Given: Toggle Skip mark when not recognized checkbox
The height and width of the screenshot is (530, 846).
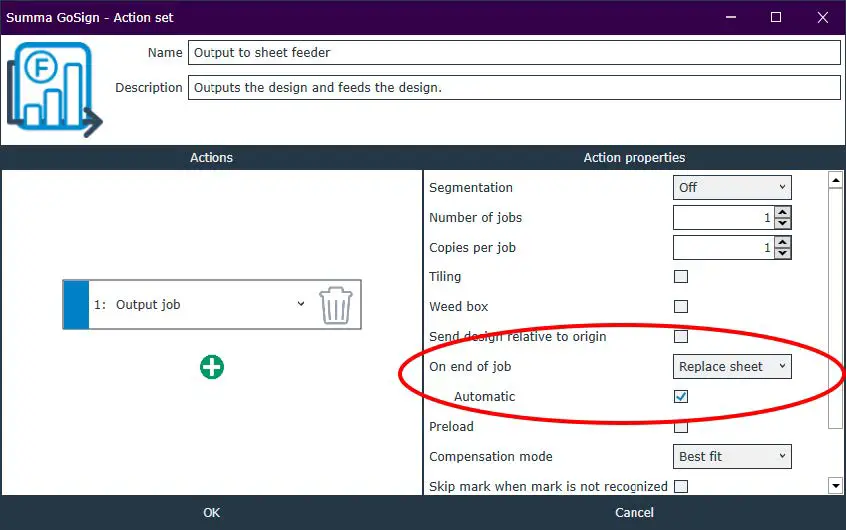Looking at the screenshot, I should [x=681, y=486].
